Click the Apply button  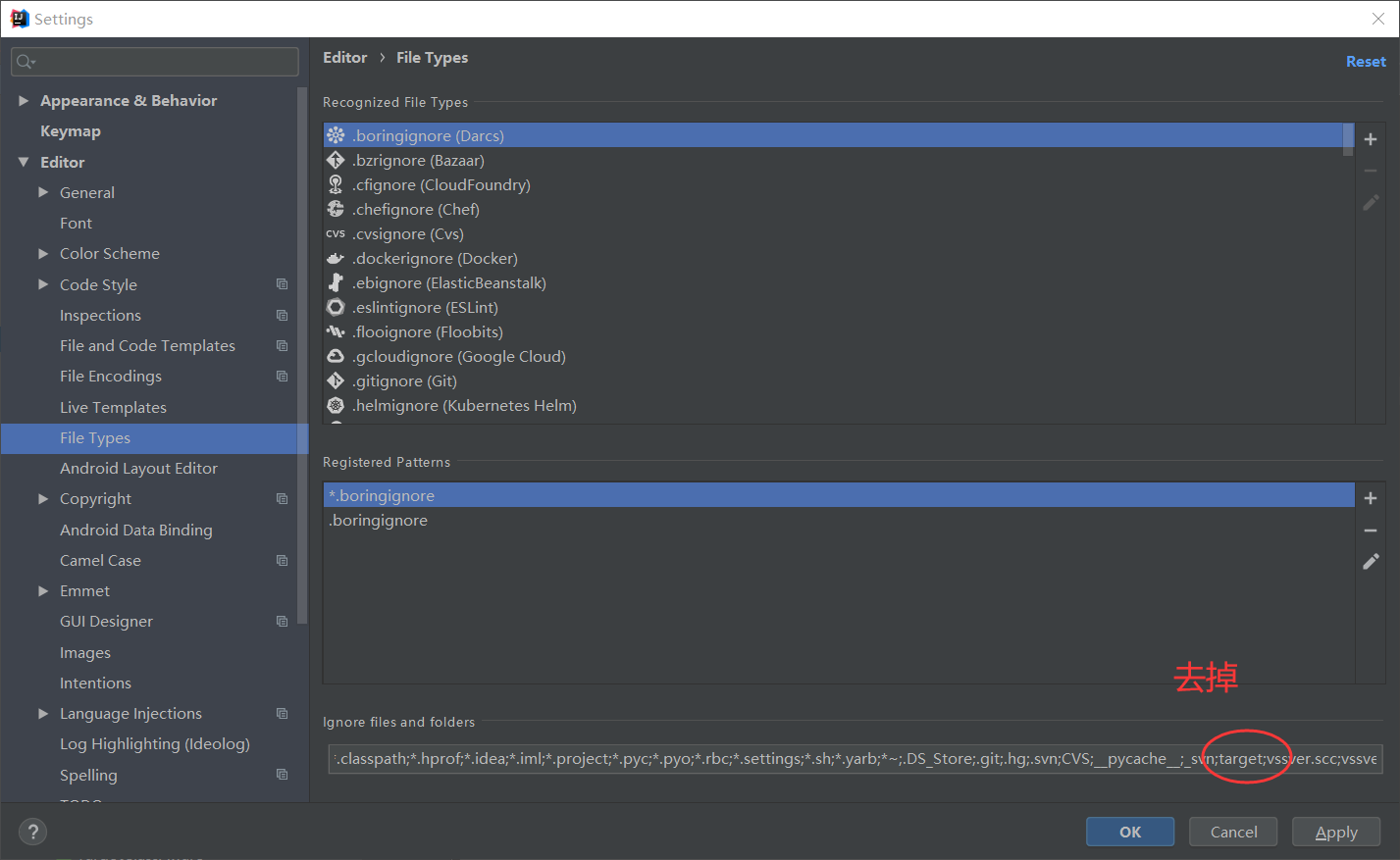click(1335, 831)
